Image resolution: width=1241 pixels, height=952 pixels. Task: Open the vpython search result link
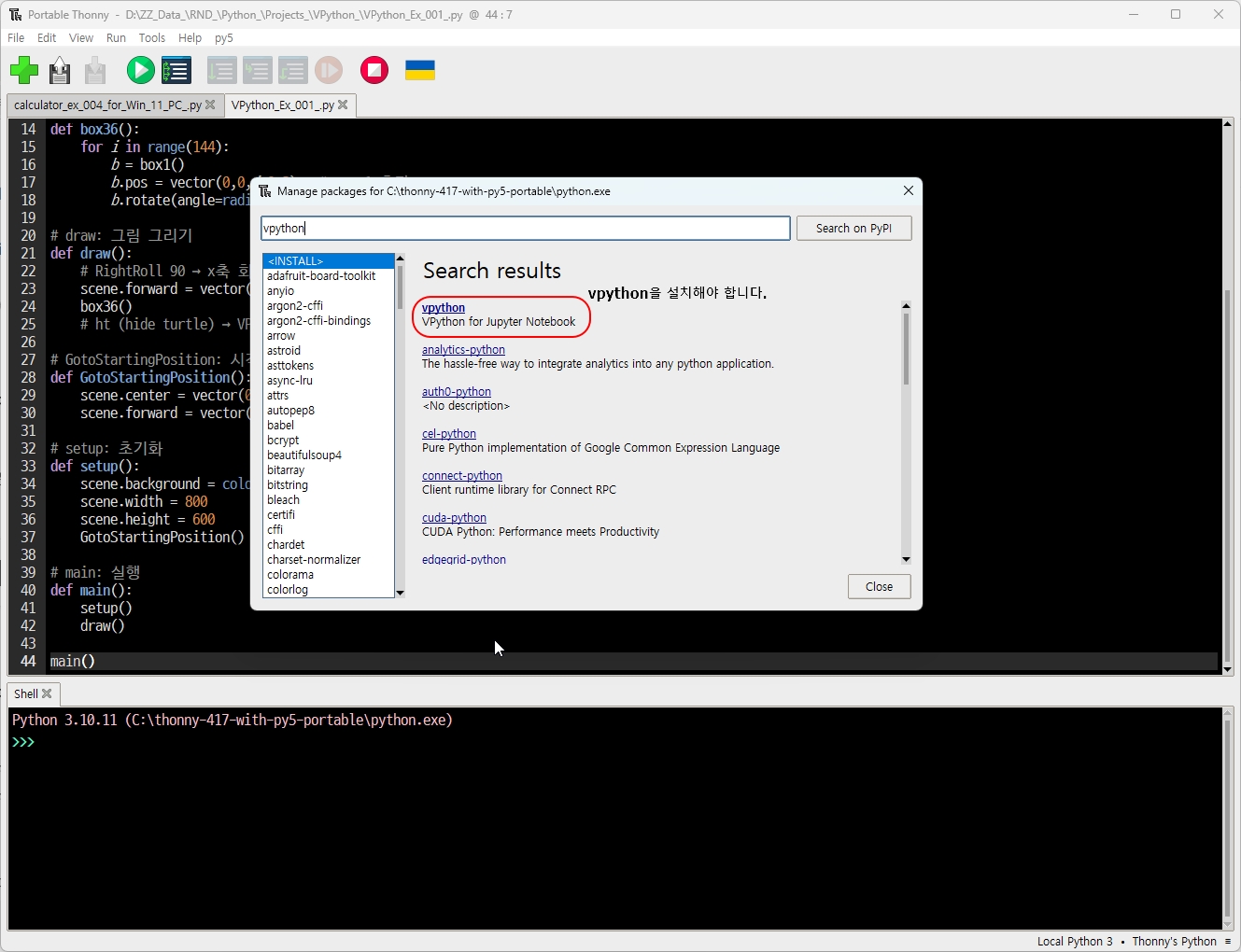coord(444,307)
